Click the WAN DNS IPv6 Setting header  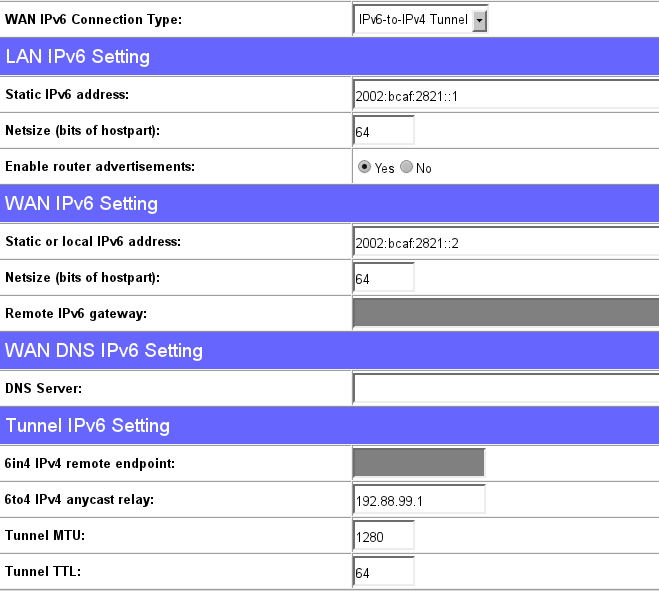(104, 351)
